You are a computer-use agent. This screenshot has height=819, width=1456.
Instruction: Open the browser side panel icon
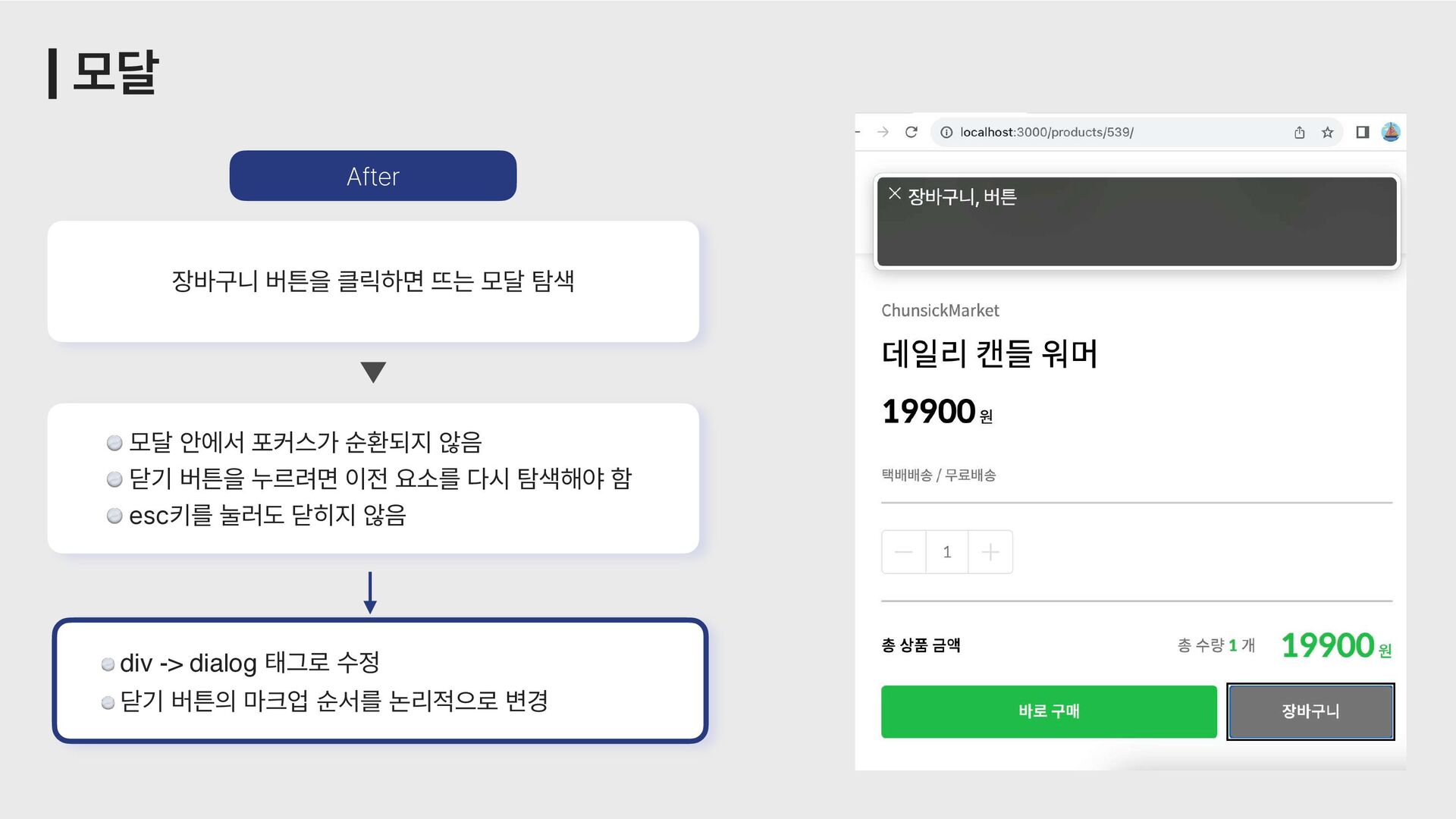1362,132
